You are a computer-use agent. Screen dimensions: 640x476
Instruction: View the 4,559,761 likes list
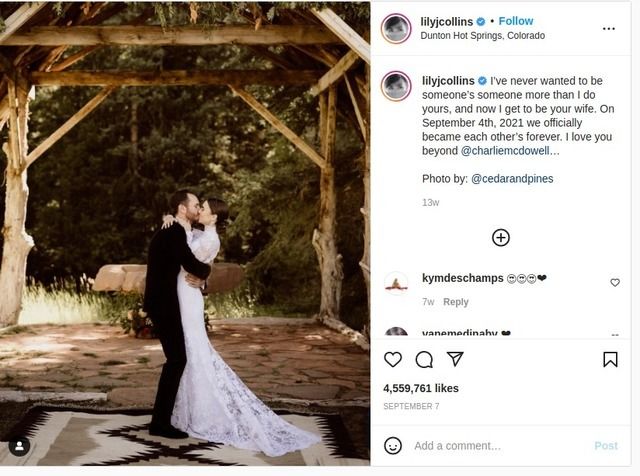[x=421, y=388]
